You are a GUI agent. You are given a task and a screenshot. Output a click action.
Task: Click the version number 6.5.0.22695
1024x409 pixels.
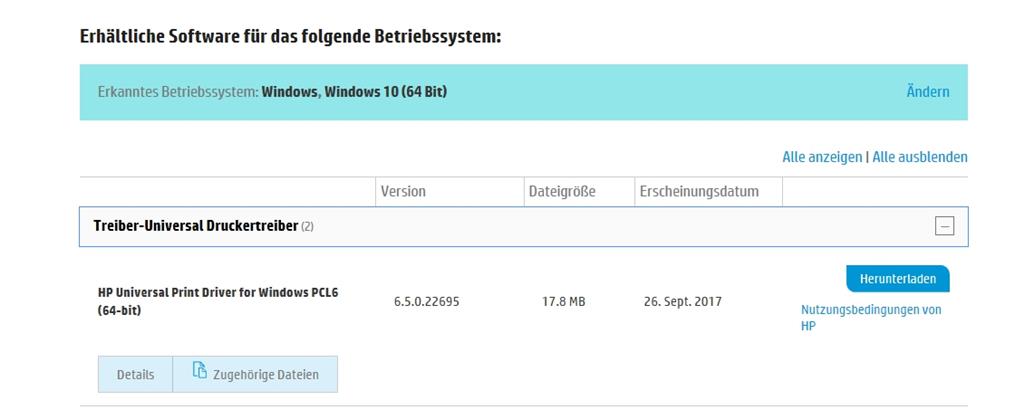pos(426,302)
